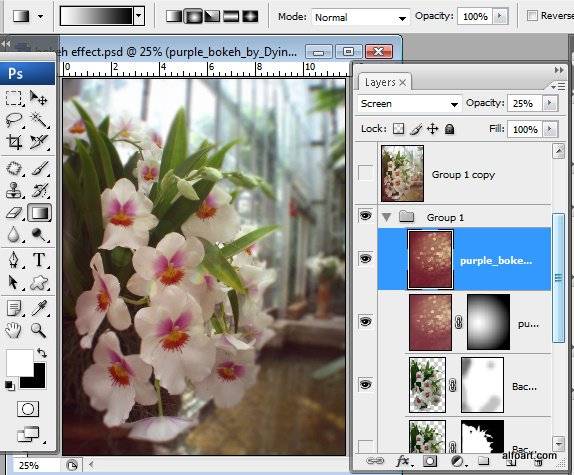Click the add layer style fx button

pos(404,461)
